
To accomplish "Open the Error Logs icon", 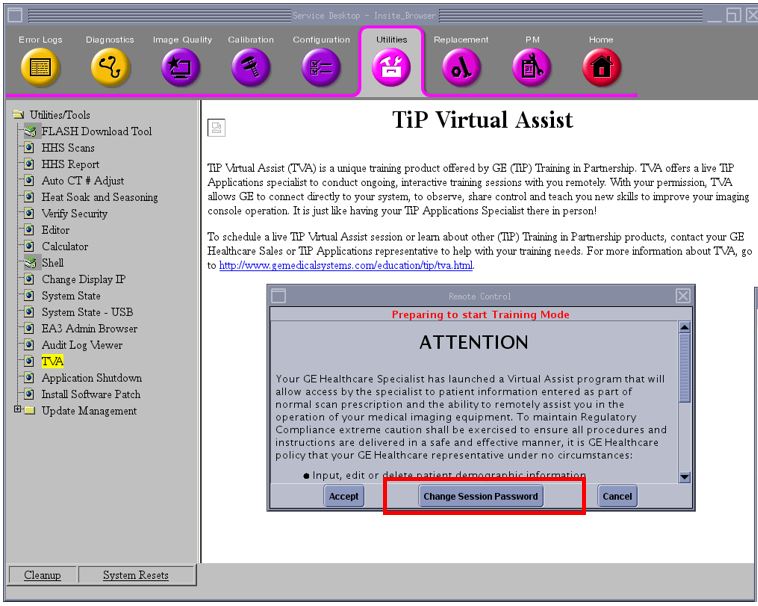I will pos(40,67).
